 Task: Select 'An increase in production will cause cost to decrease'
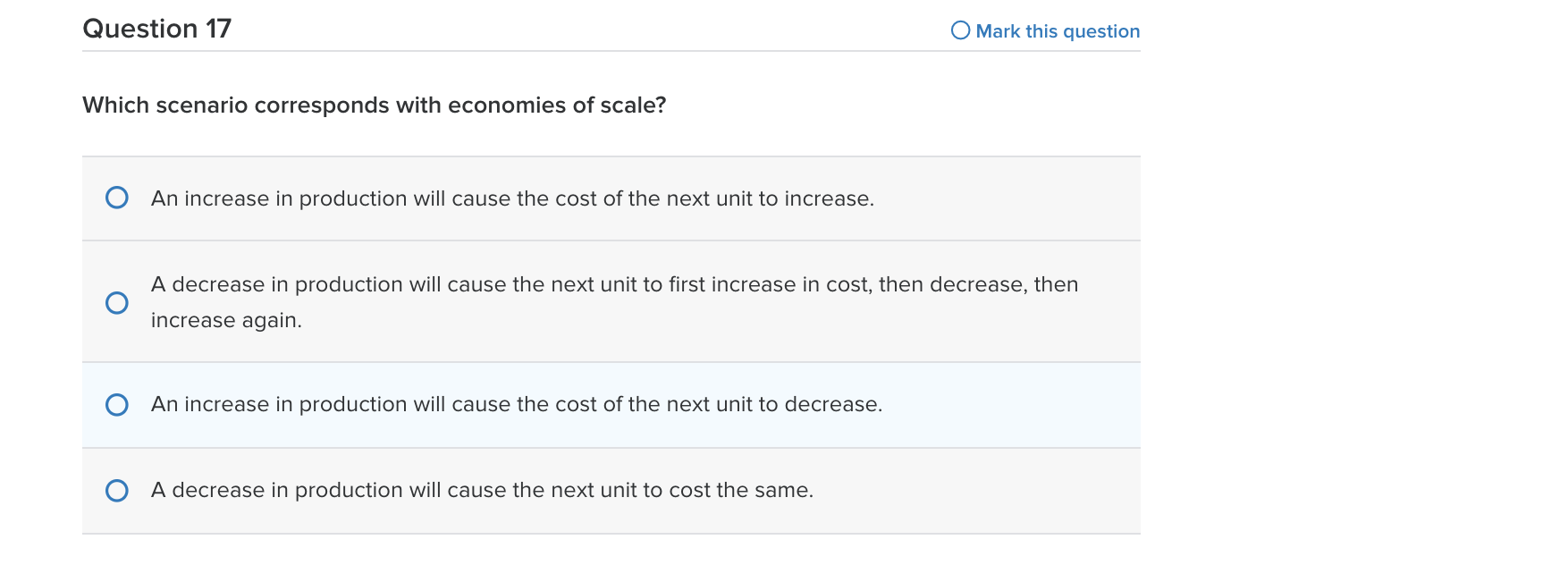point(516,404)
